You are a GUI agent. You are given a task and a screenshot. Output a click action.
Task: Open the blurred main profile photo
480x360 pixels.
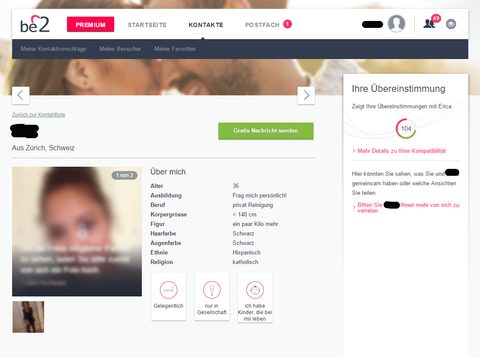[x=77, y=231]
